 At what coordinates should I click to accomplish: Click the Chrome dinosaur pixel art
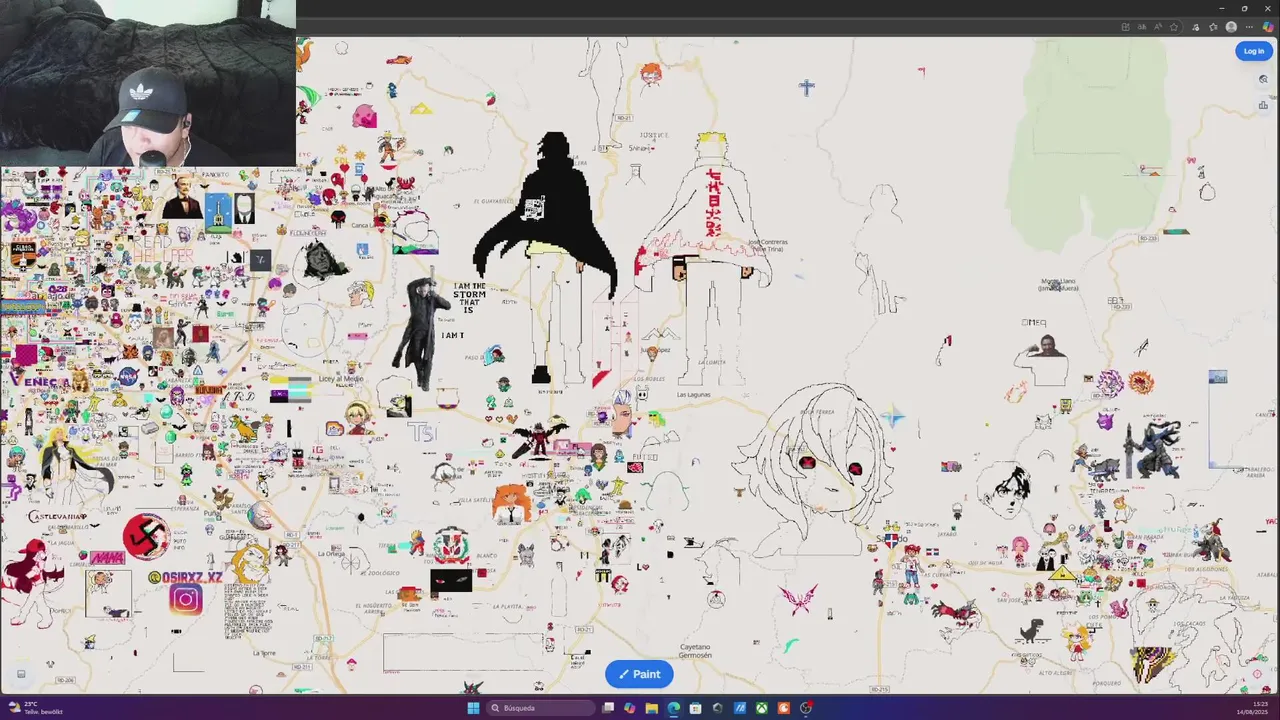1031,630
